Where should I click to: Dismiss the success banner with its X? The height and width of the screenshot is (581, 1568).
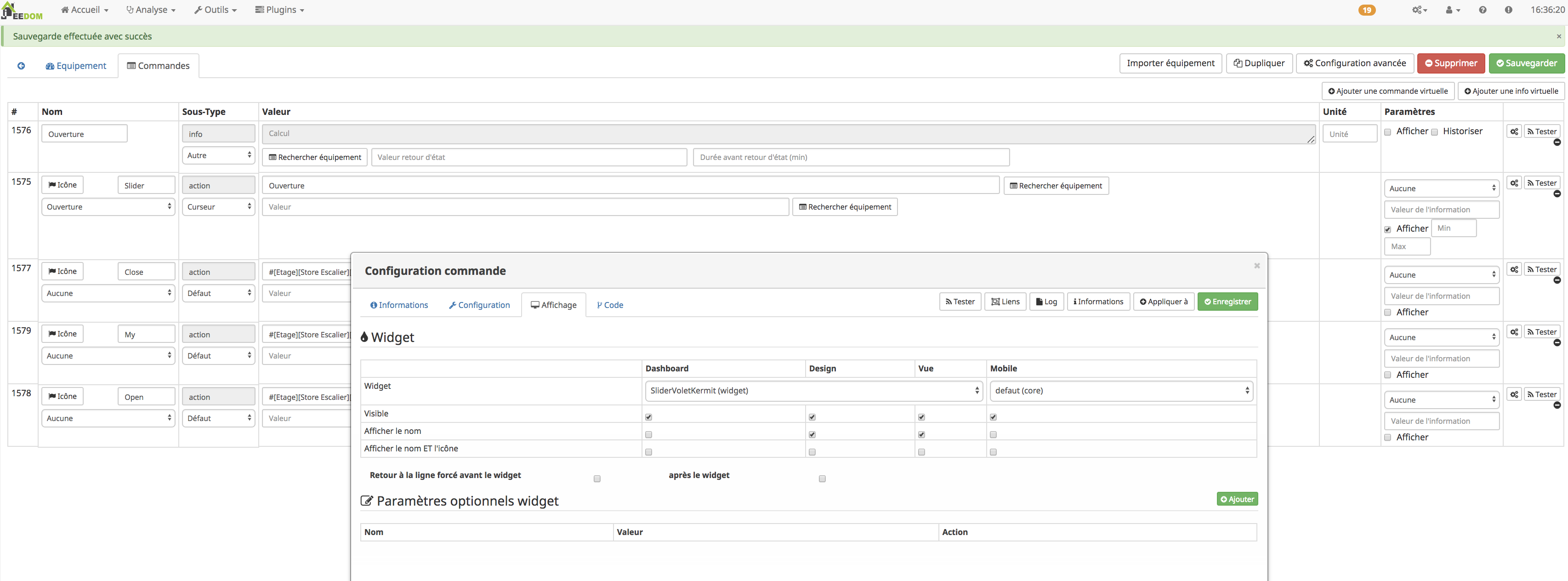coord(1559,36)
